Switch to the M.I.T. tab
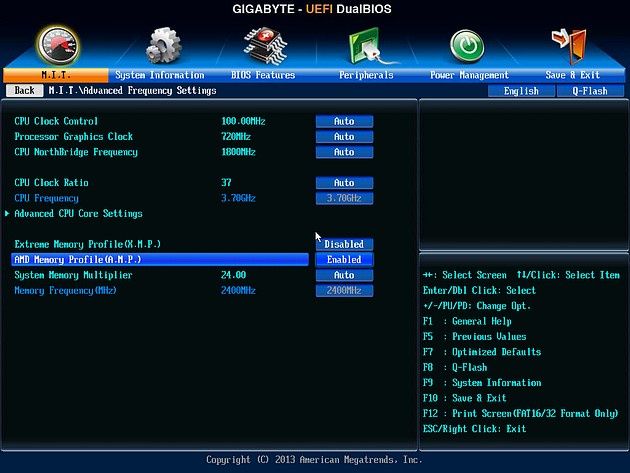The width and height of the screenshot is (630, 473). [56, 75]
